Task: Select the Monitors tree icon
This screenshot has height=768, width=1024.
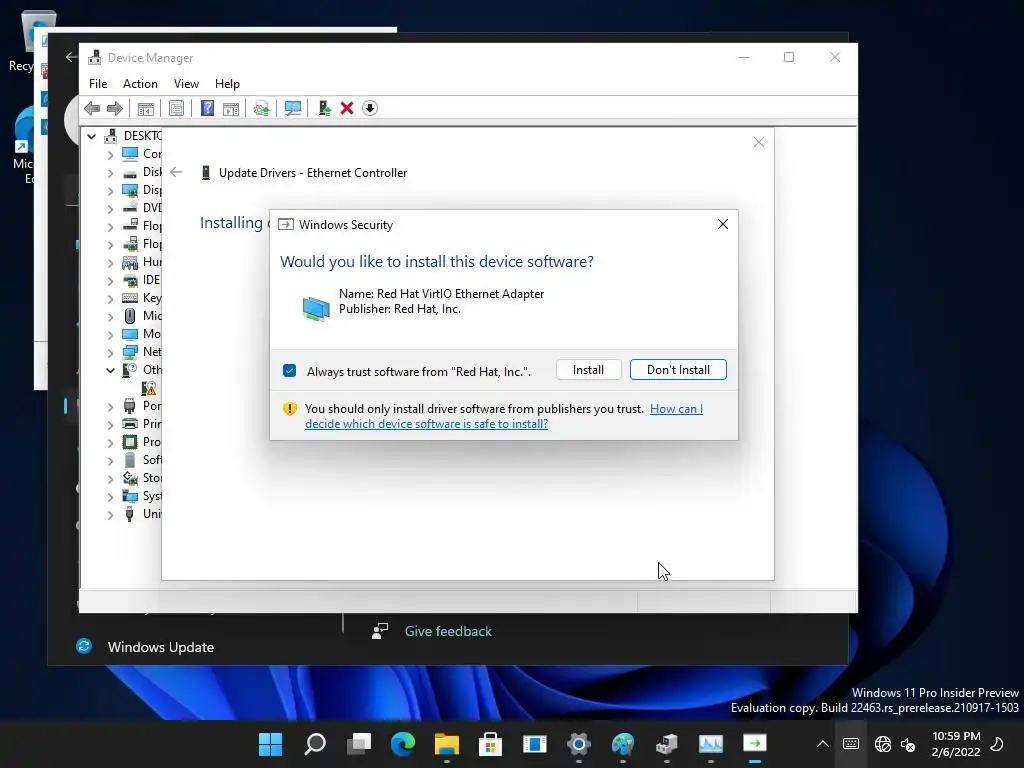Action: [130, 334]
